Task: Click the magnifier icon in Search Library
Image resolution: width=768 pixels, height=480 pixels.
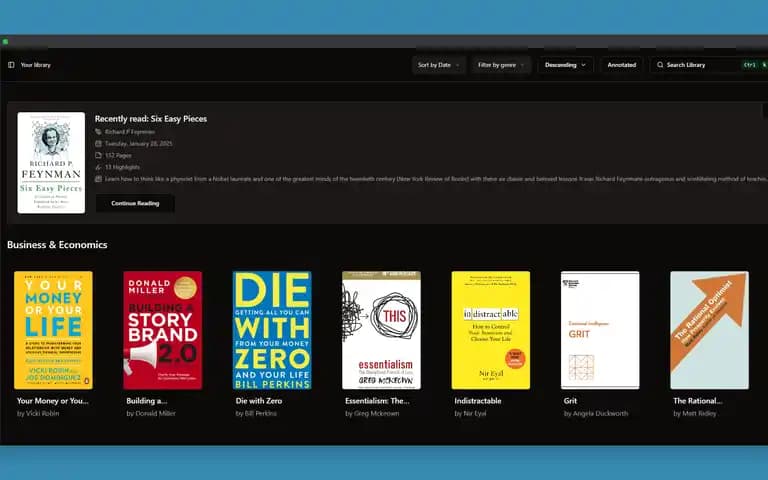Action: coord(660,65)
